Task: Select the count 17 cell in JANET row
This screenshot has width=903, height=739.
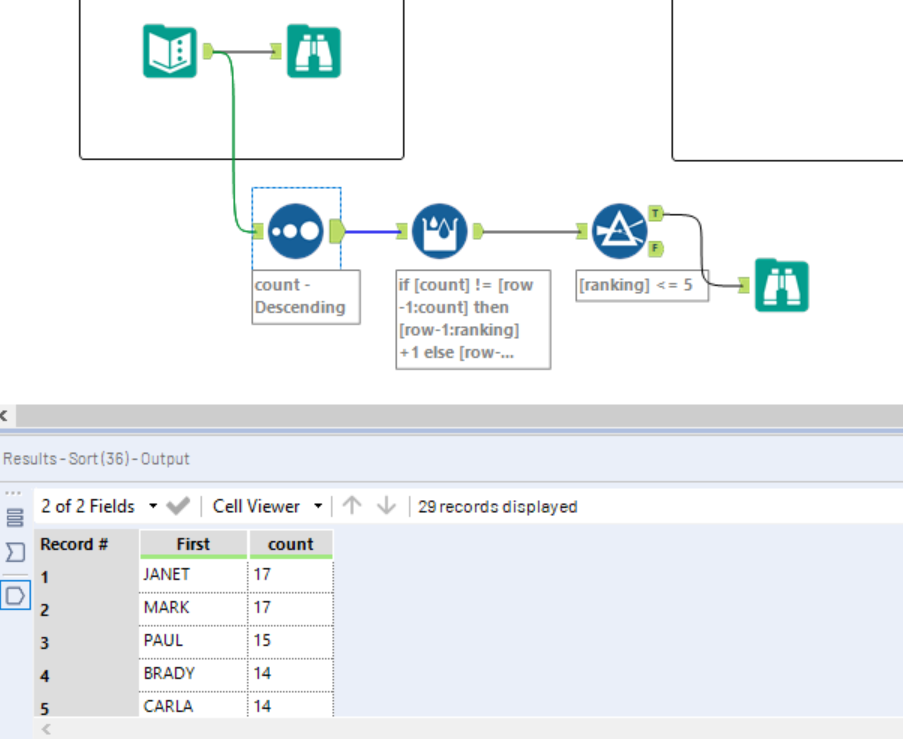Action: (x=291, y=575)
